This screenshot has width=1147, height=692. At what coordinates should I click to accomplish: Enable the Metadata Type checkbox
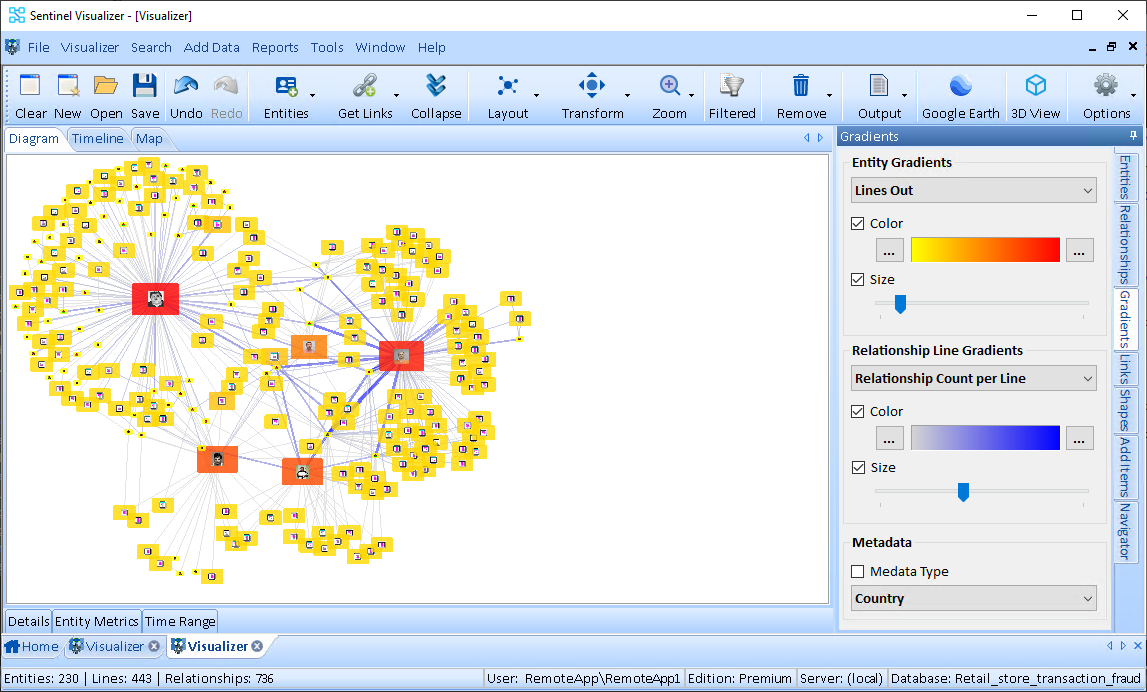(x=858, y=572)
